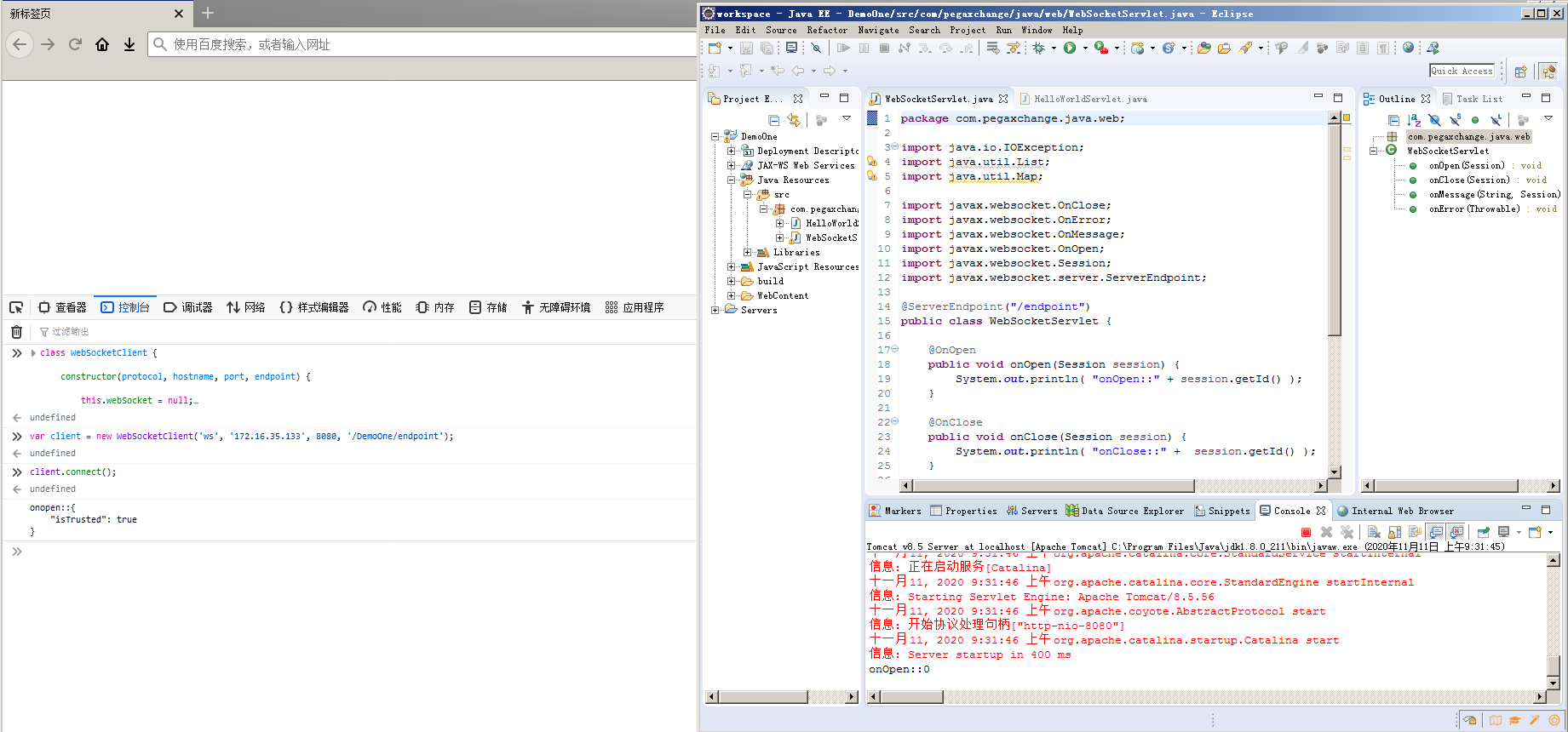This screenshot has height=732, width=1568.
Task: Click Eclipse Save toolbar icon
Action: pyautogui.click(x=746, y=49)
